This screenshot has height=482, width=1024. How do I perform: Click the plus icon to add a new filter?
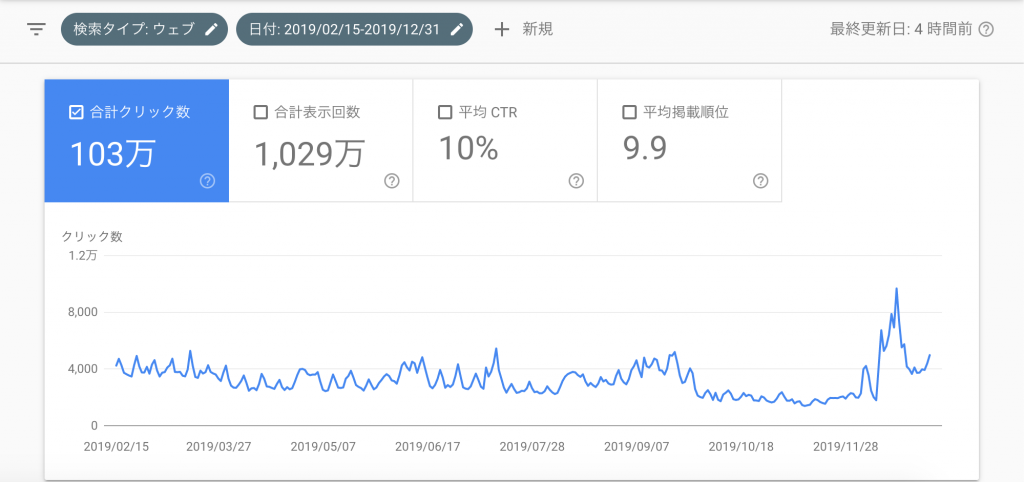pos(502,29)
